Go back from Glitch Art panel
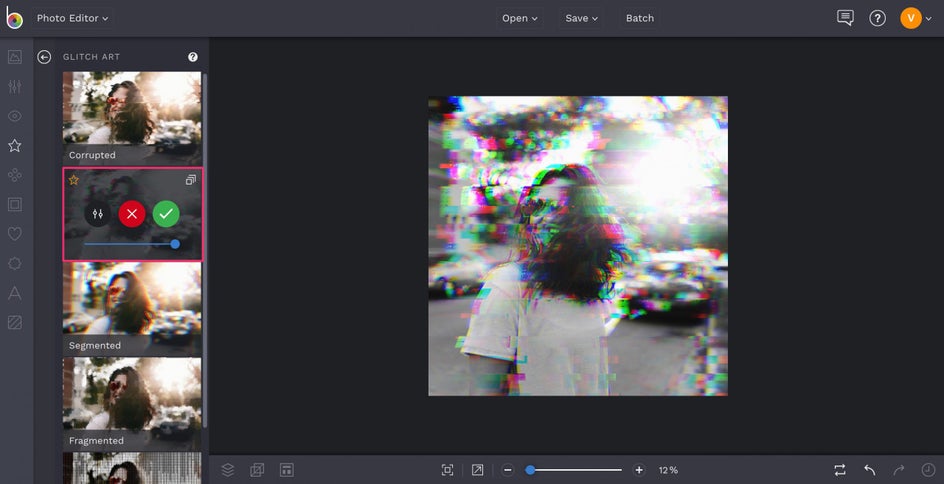 (44, 57)
